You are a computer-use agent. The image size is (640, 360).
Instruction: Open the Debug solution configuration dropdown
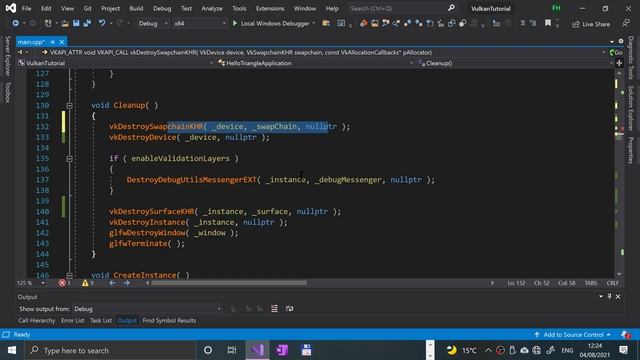point(153,24)
